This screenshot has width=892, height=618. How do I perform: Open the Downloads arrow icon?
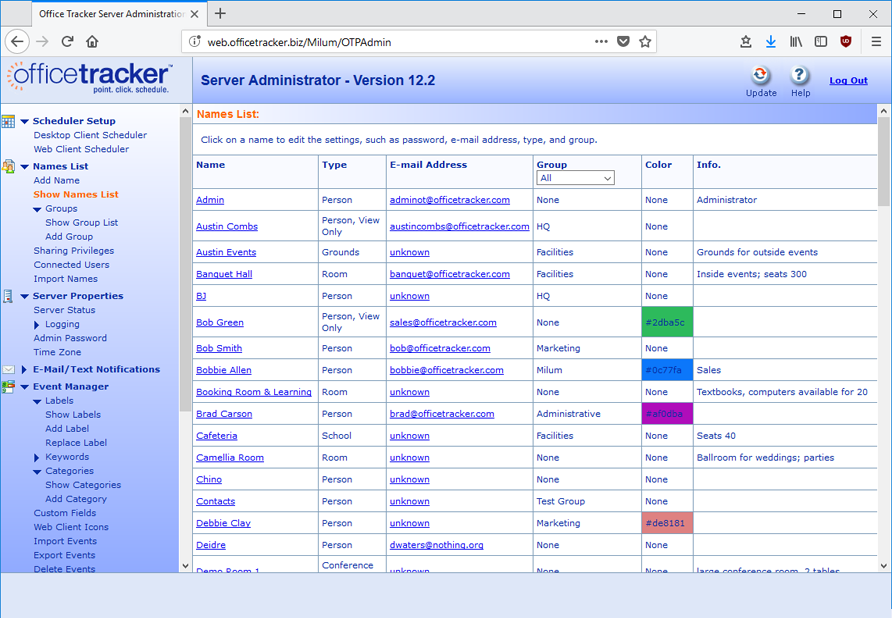point(771,42)
